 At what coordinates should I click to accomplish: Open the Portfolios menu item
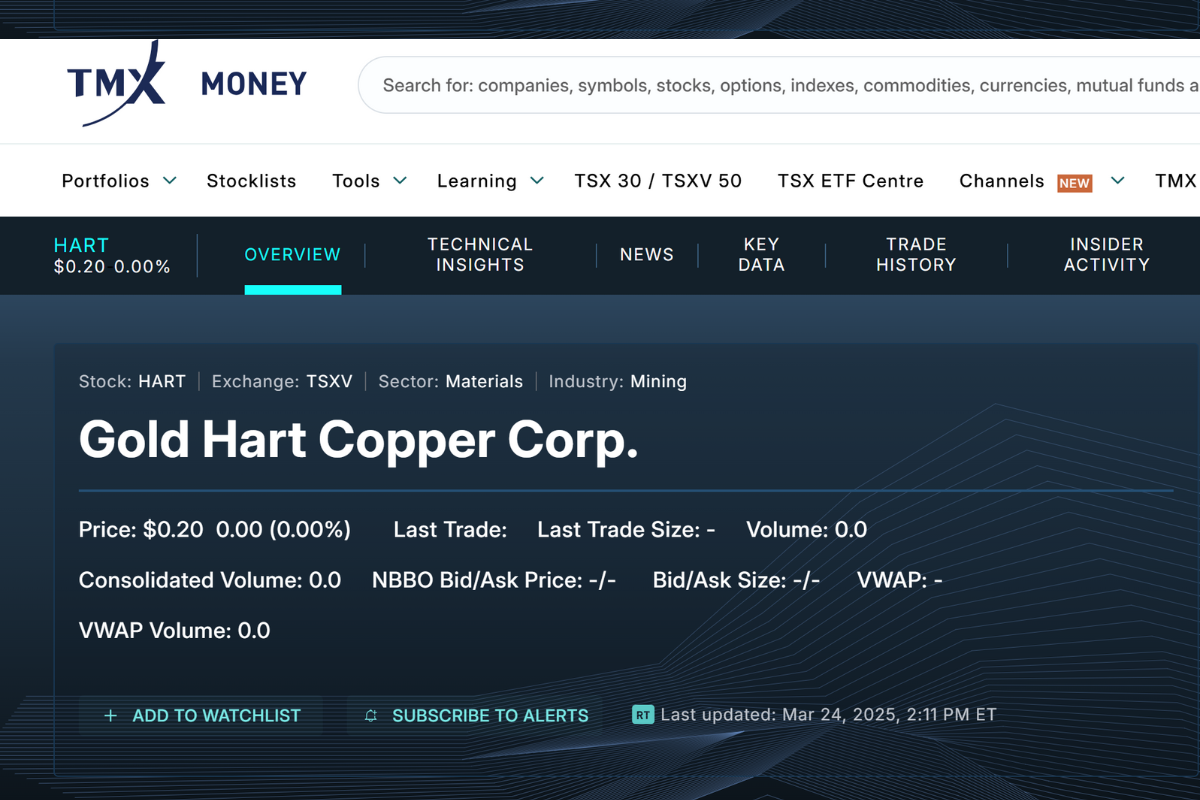(x=105, y=181)
